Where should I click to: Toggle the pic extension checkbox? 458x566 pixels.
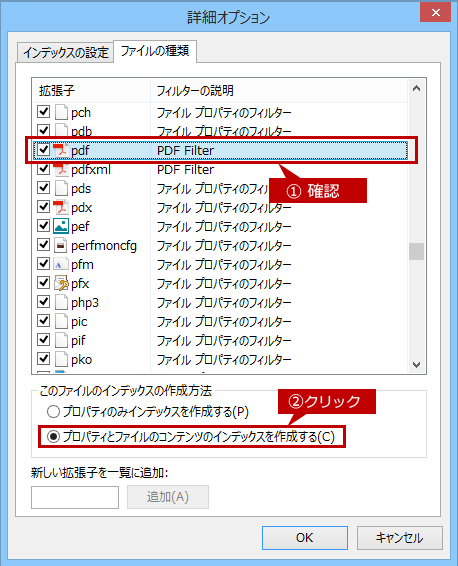[43, 321]
